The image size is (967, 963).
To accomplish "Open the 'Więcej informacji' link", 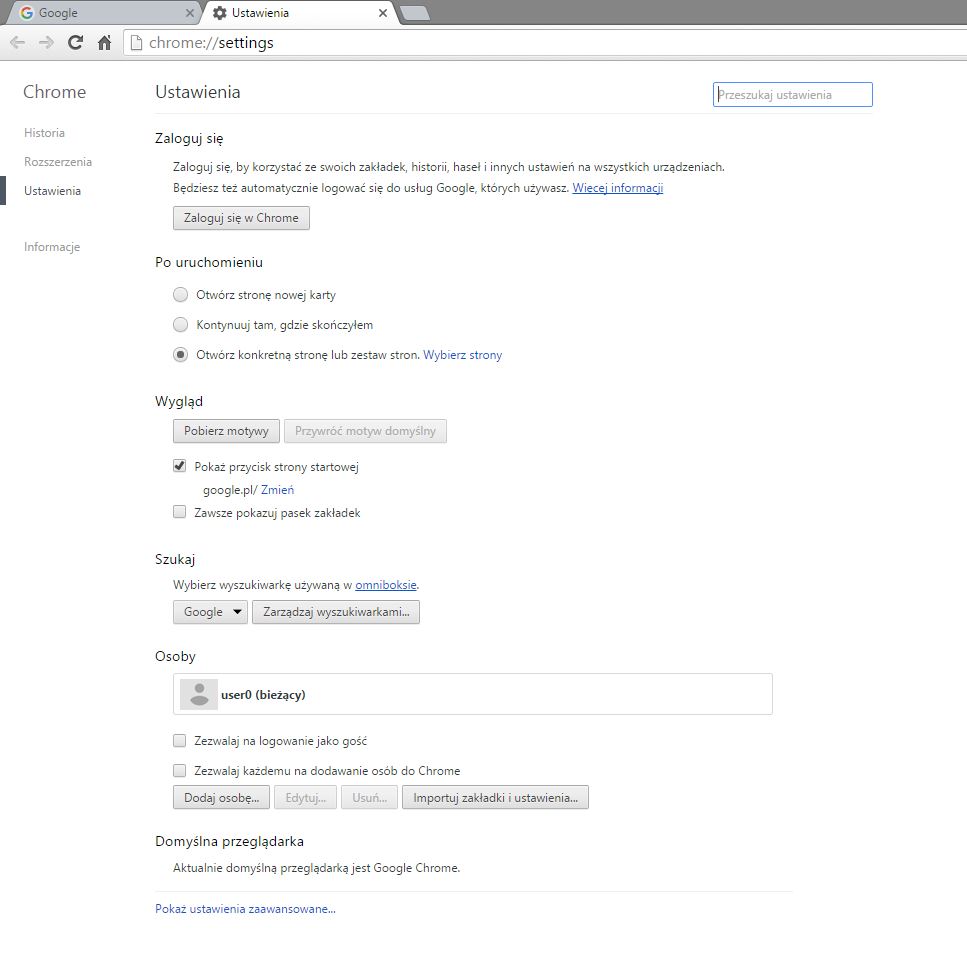I will point(617,188).
